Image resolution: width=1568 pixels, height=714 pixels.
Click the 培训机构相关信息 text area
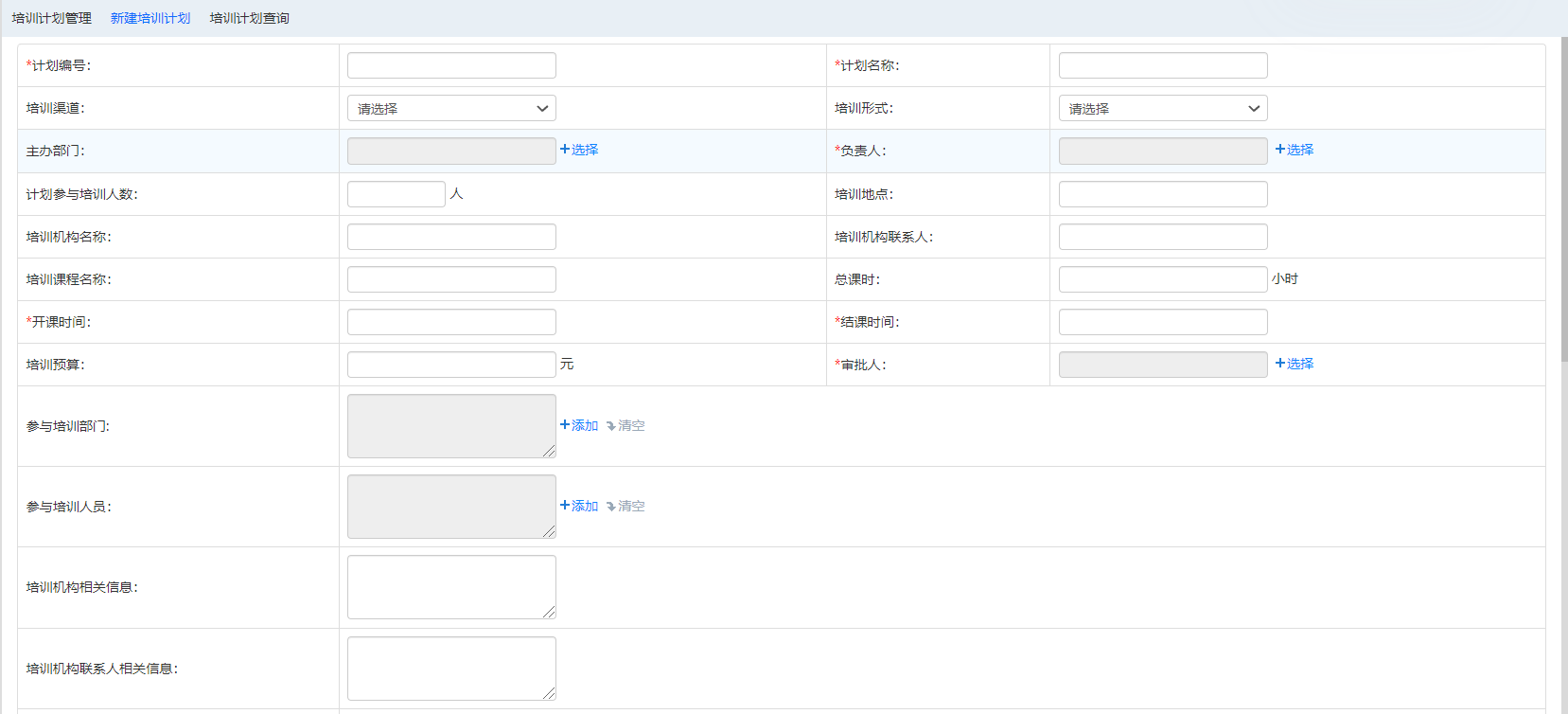click(451, 587)
